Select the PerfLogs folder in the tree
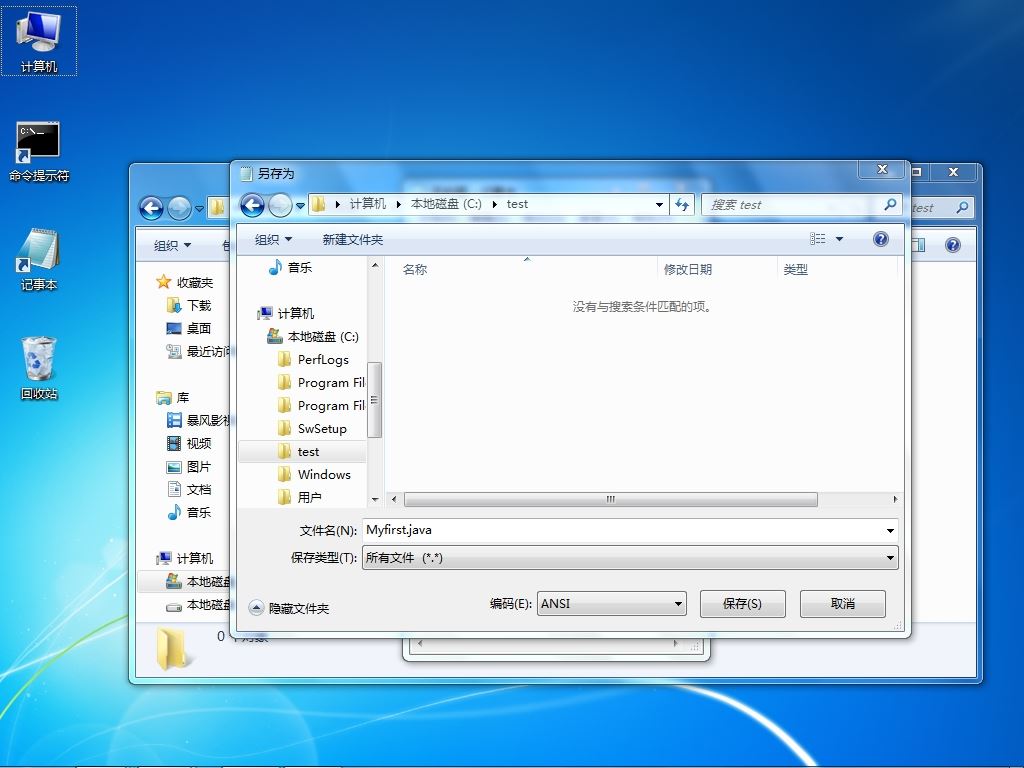The width and height of the screenshot is (1024, 768). tap(313, 359)
